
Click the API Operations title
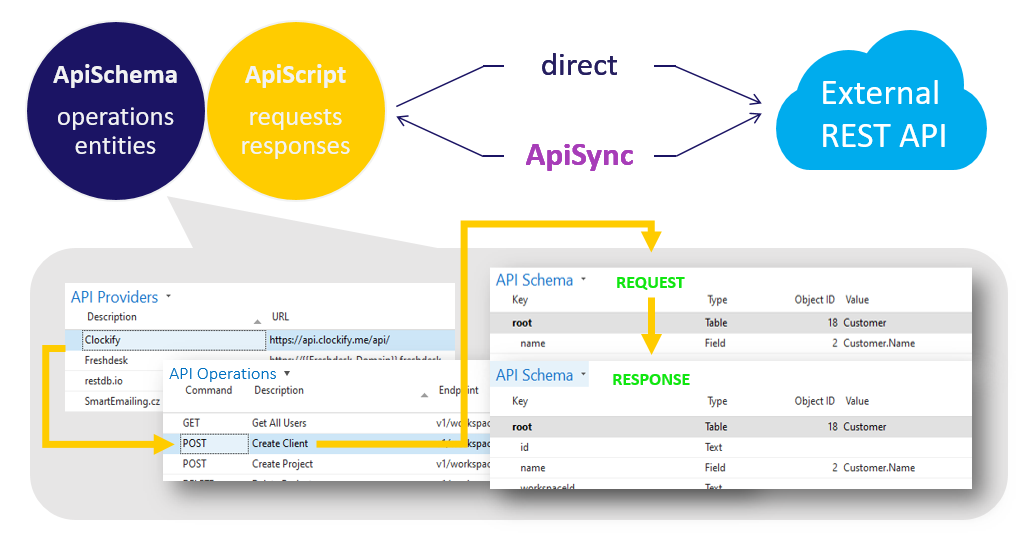(223, 373)
